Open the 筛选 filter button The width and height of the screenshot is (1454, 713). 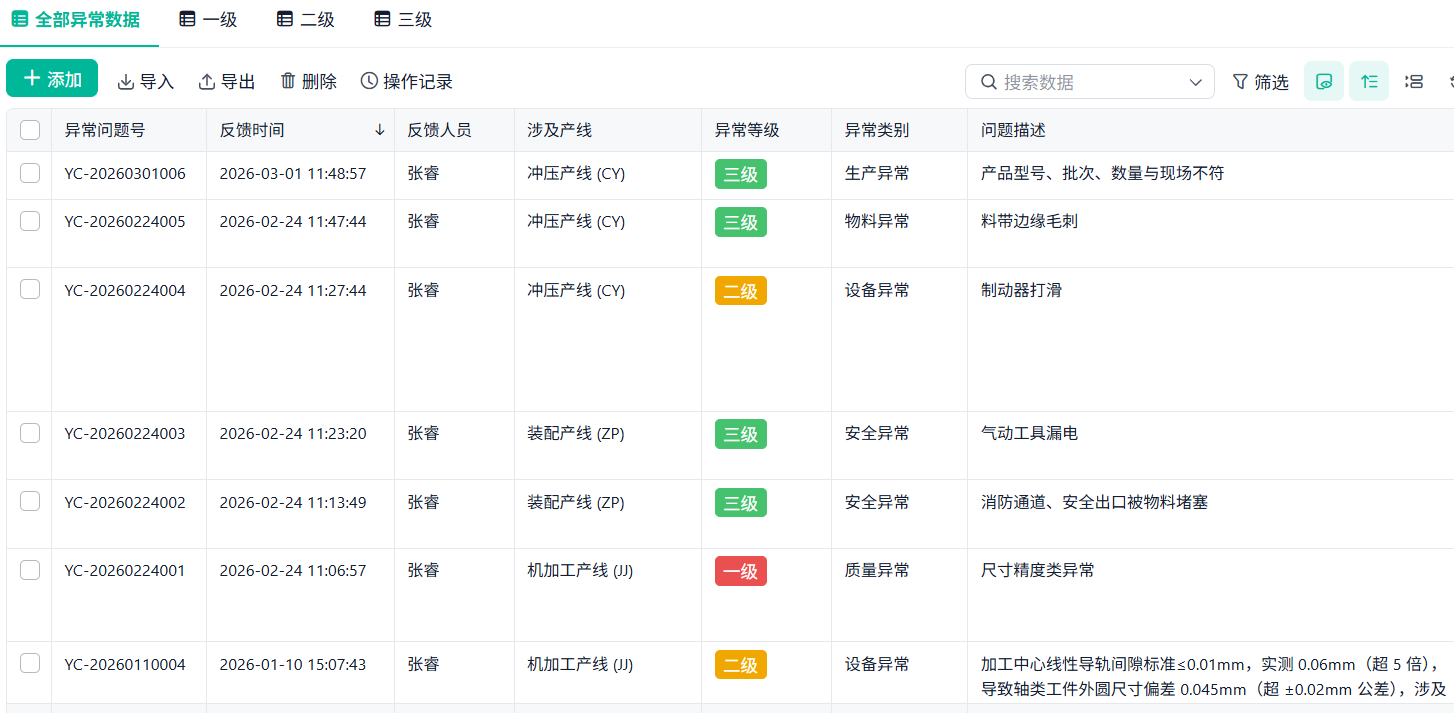[1260, 82]
